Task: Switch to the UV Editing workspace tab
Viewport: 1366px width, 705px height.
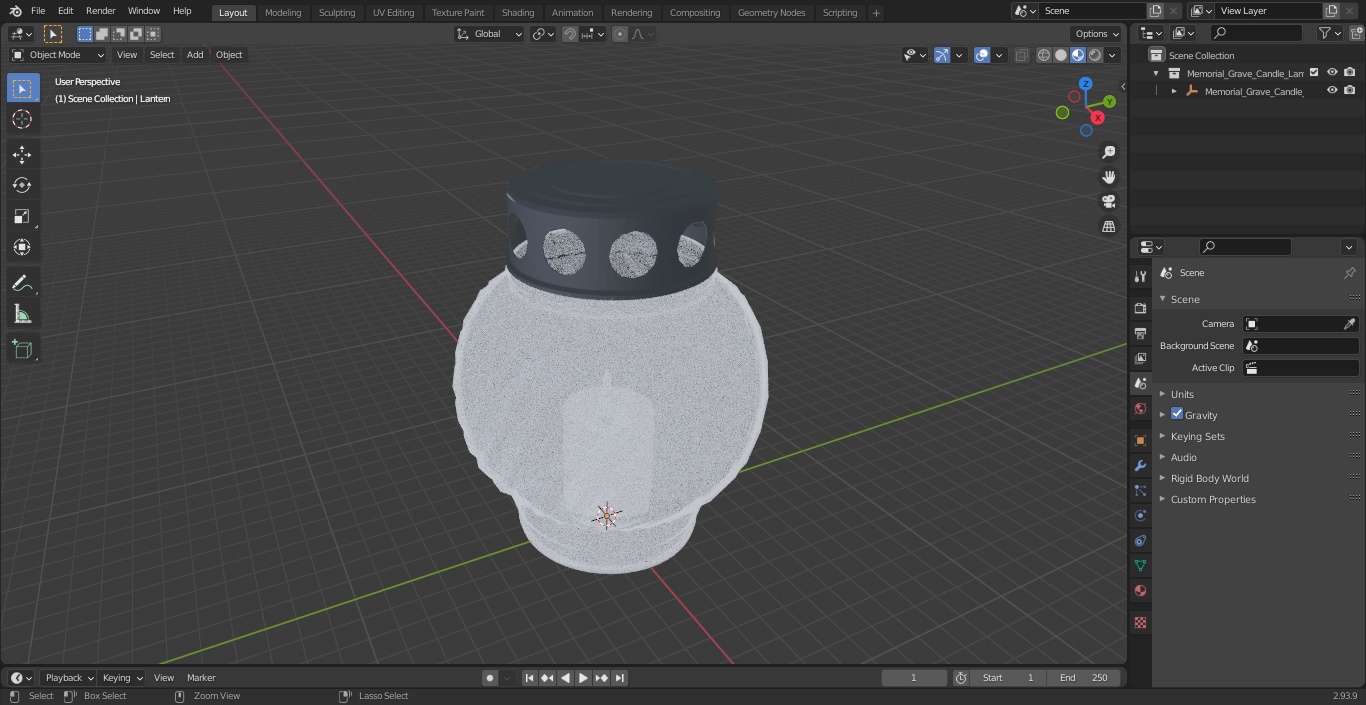Action: pos(393,13)
